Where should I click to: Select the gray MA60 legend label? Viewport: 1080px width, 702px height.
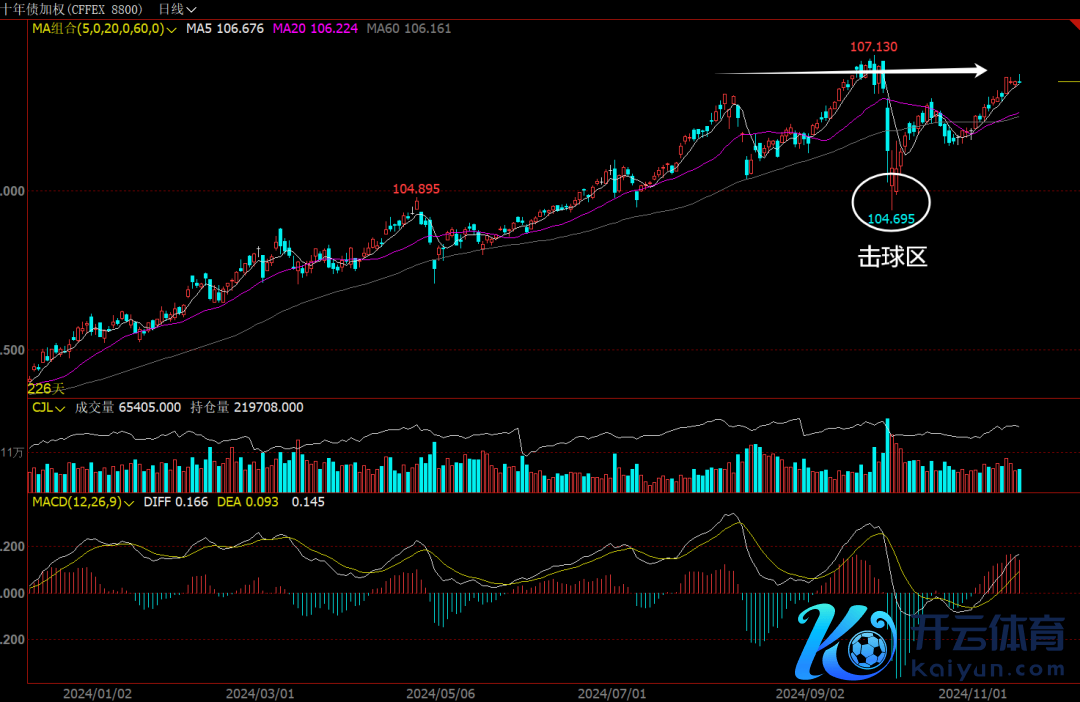tap(408, 29)
